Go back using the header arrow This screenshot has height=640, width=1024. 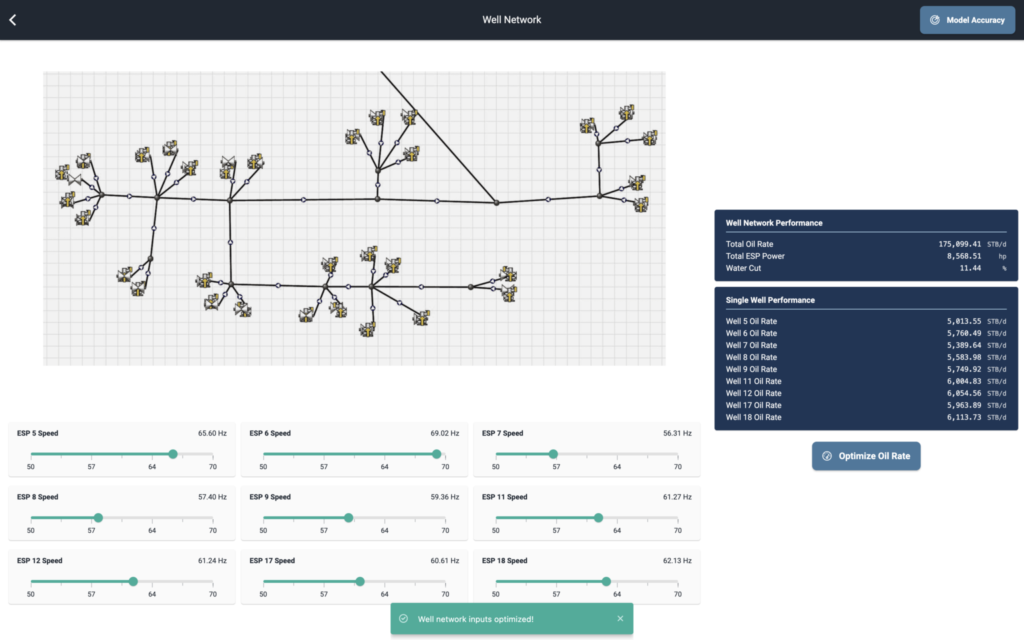13,20
